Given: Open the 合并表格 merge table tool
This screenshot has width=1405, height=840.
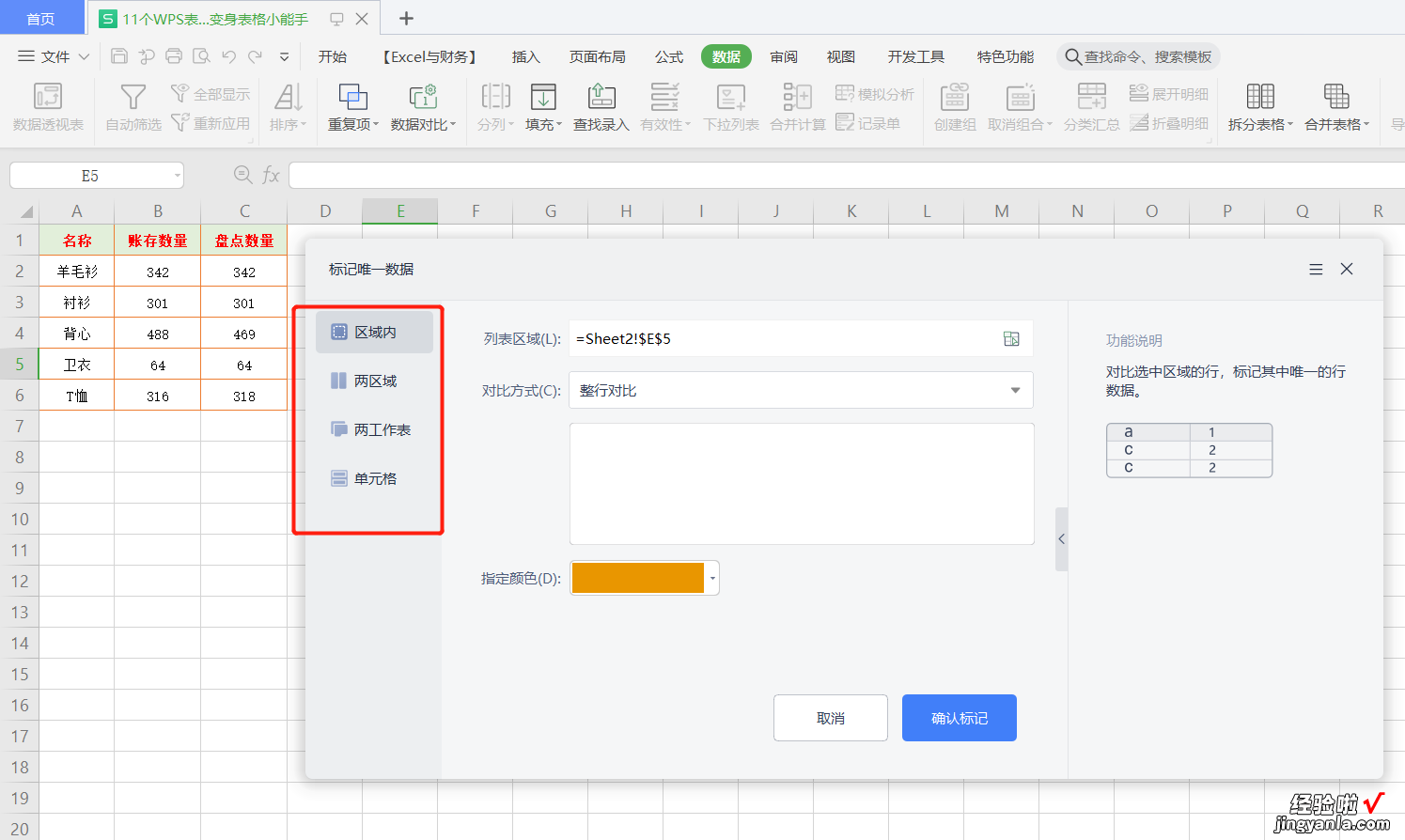Looking at the screenshot, I should pos(1336,106).
